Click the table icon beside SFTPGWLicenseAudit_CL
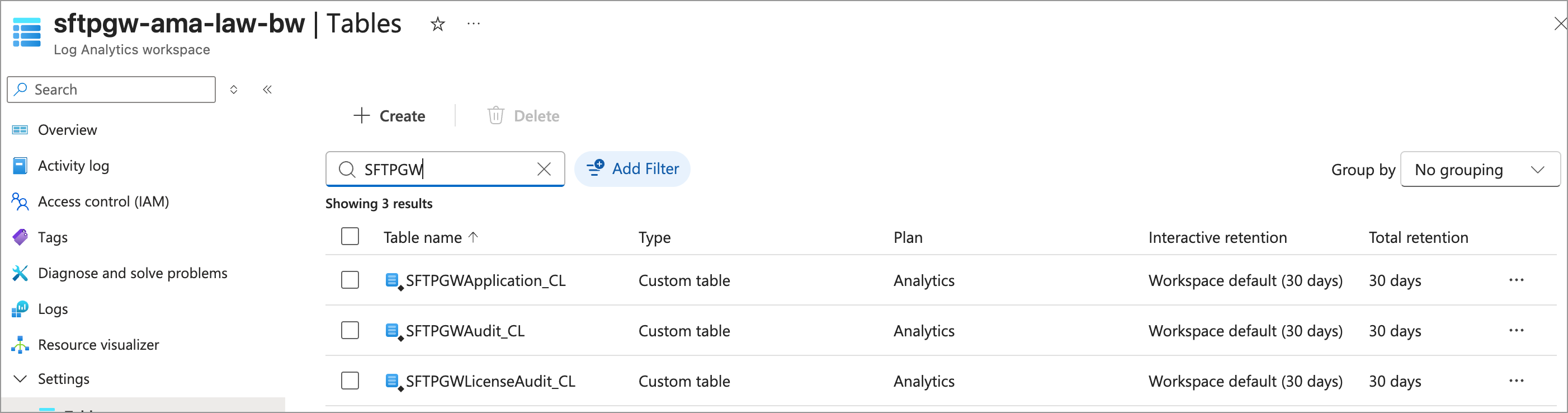This screenshot has height=413, width=1568. click(x=394, y=382)
